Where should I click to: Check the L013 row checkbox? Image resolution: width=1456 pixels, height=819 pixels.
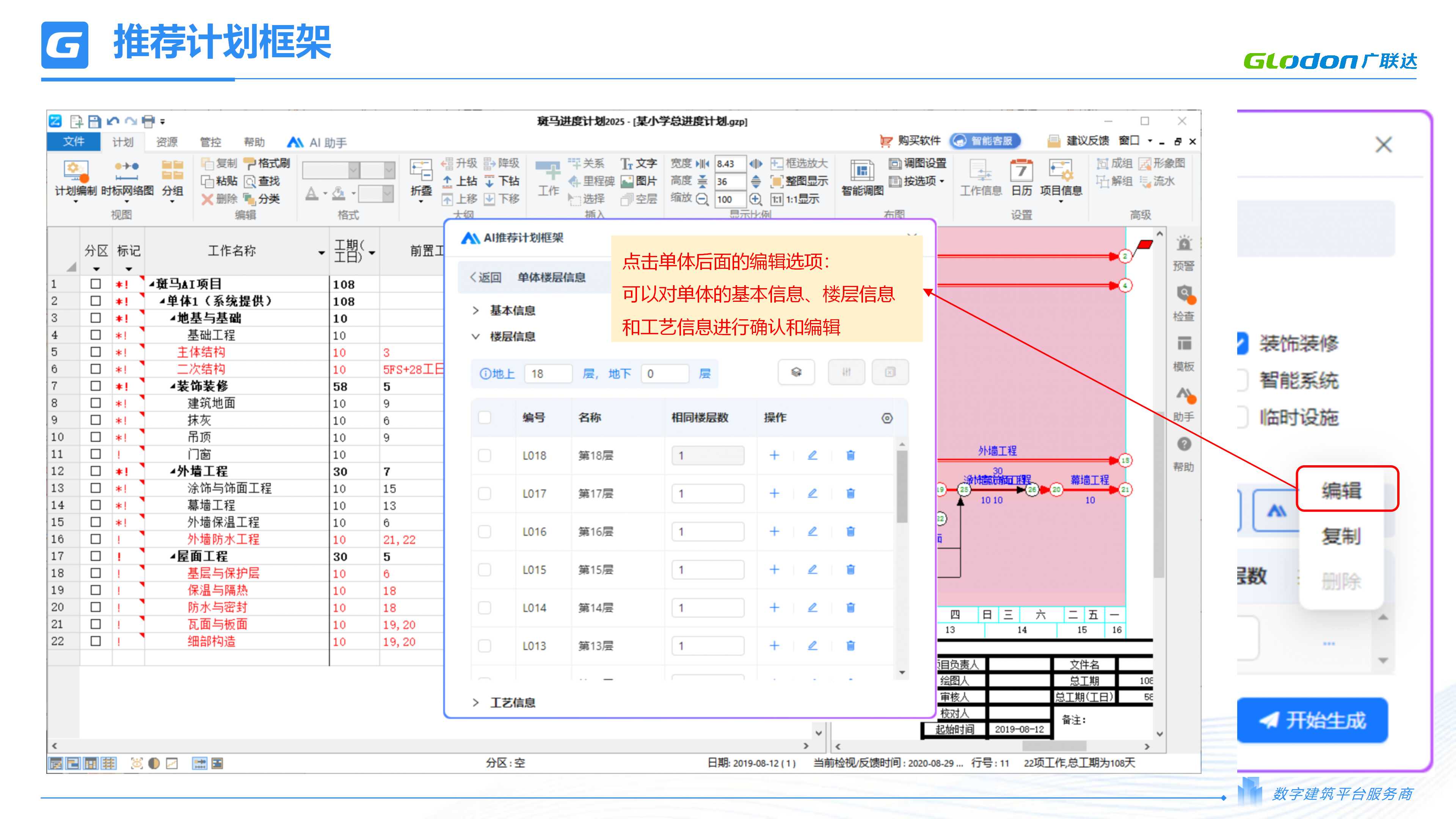click(x=485, y=645)
